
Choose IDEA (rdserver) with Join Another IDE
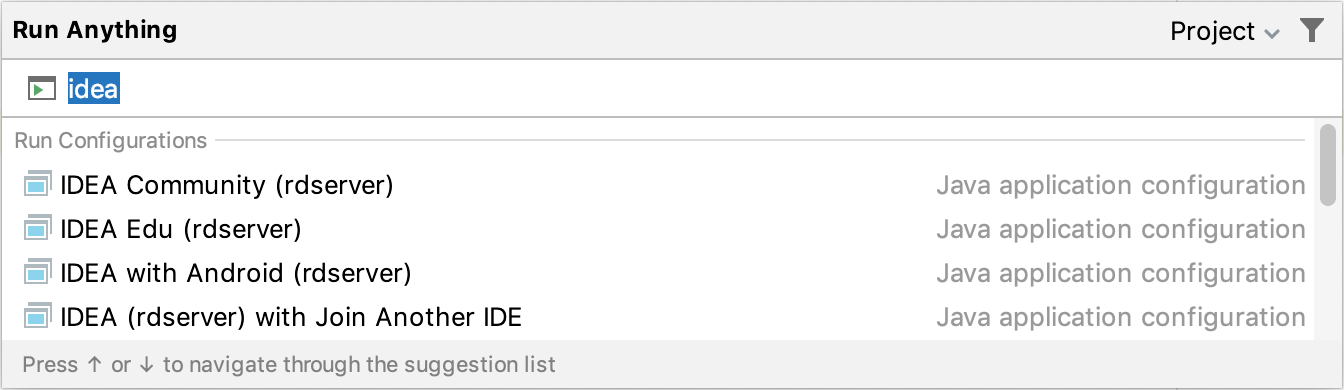point(664,317)
